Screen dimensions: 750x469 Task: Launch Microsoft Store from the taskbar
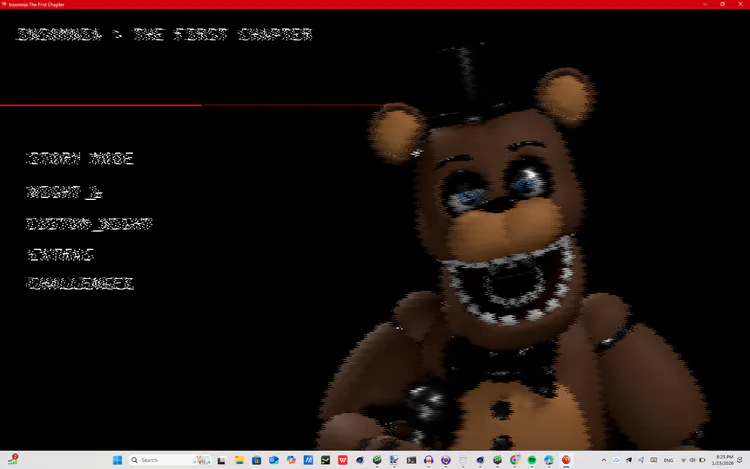point(256,460)
